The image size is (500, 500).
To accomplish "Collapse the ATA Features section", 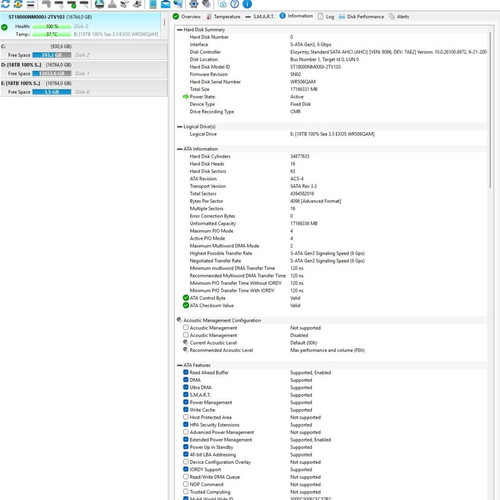I will 180,365.
